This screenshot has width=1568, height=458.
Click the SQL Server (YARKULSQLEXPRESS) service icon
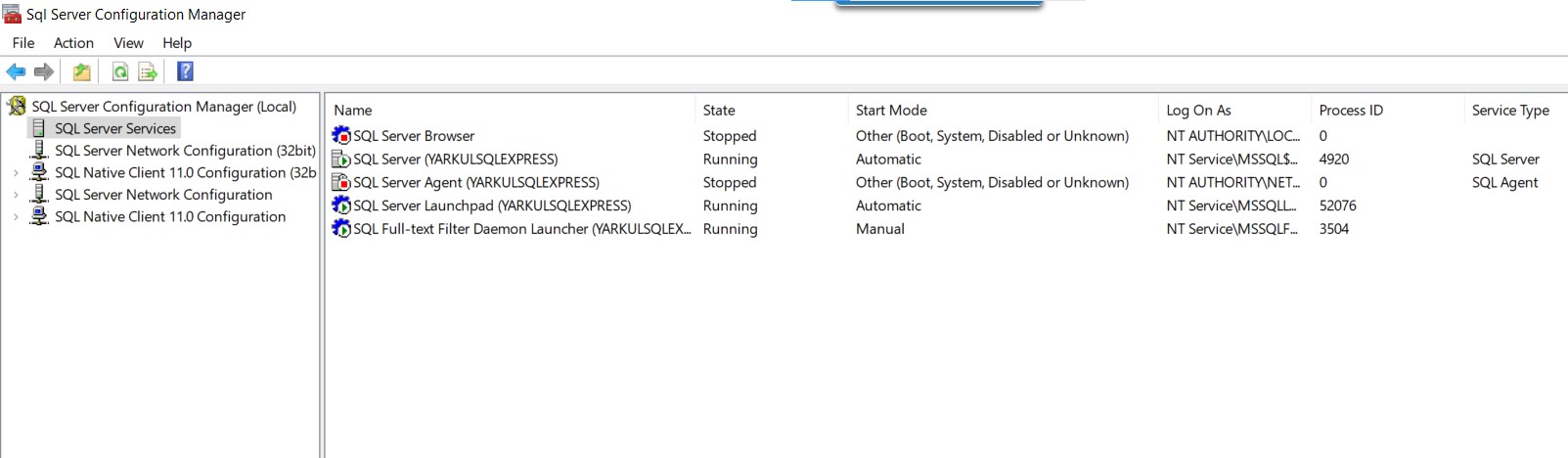tap(341, 159)
